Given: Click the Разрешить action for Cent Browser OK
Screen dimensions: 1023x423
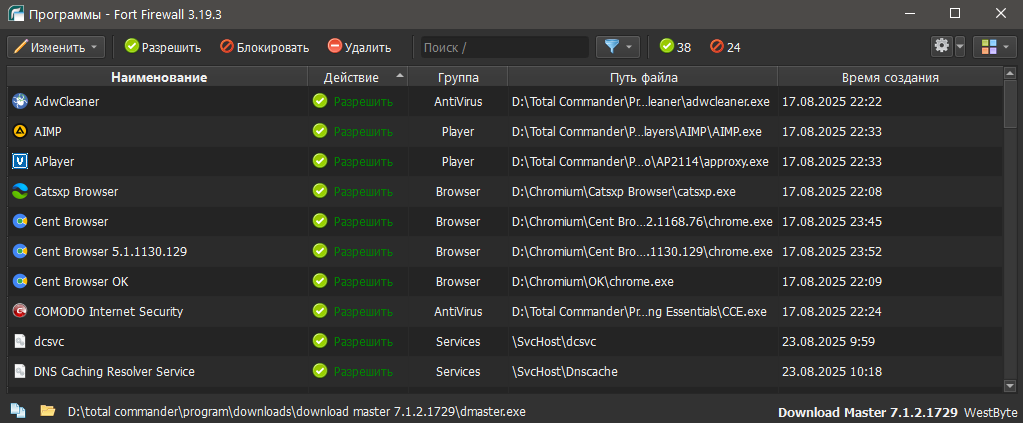Looking at the screenshot, I should [x=363, y=281].
